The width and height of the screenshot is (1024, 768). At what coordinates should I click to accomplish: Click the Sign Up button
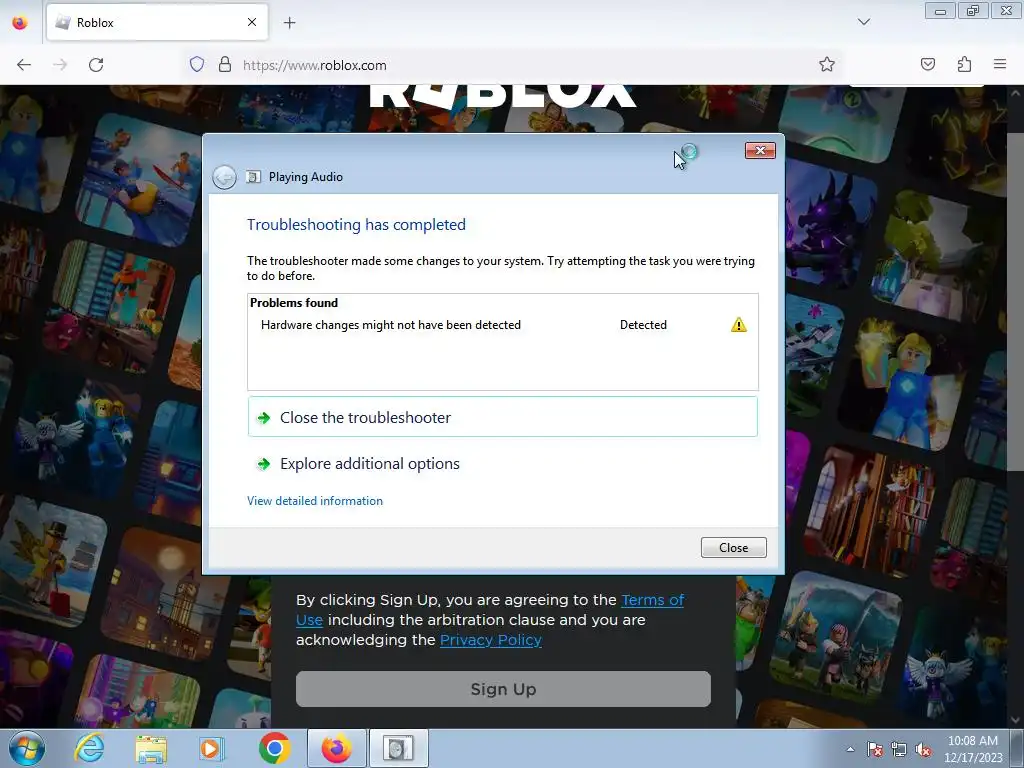503,689
